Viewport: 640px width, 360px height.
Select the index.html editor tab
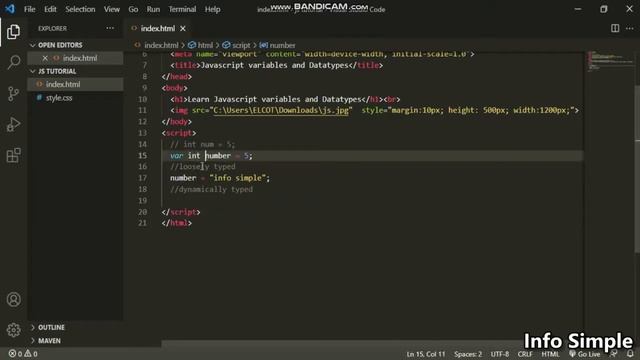point(158,28)
